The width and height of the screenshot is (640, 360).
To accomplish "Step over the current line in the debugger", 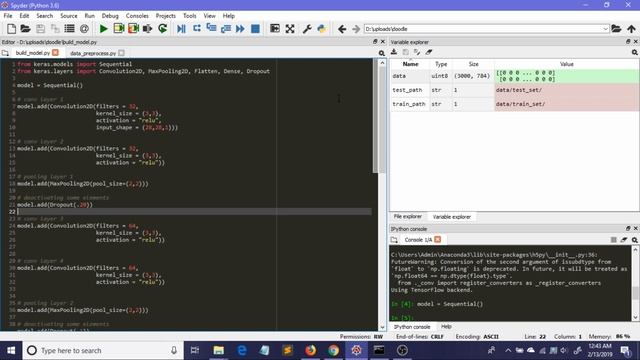I will [197, 28].
